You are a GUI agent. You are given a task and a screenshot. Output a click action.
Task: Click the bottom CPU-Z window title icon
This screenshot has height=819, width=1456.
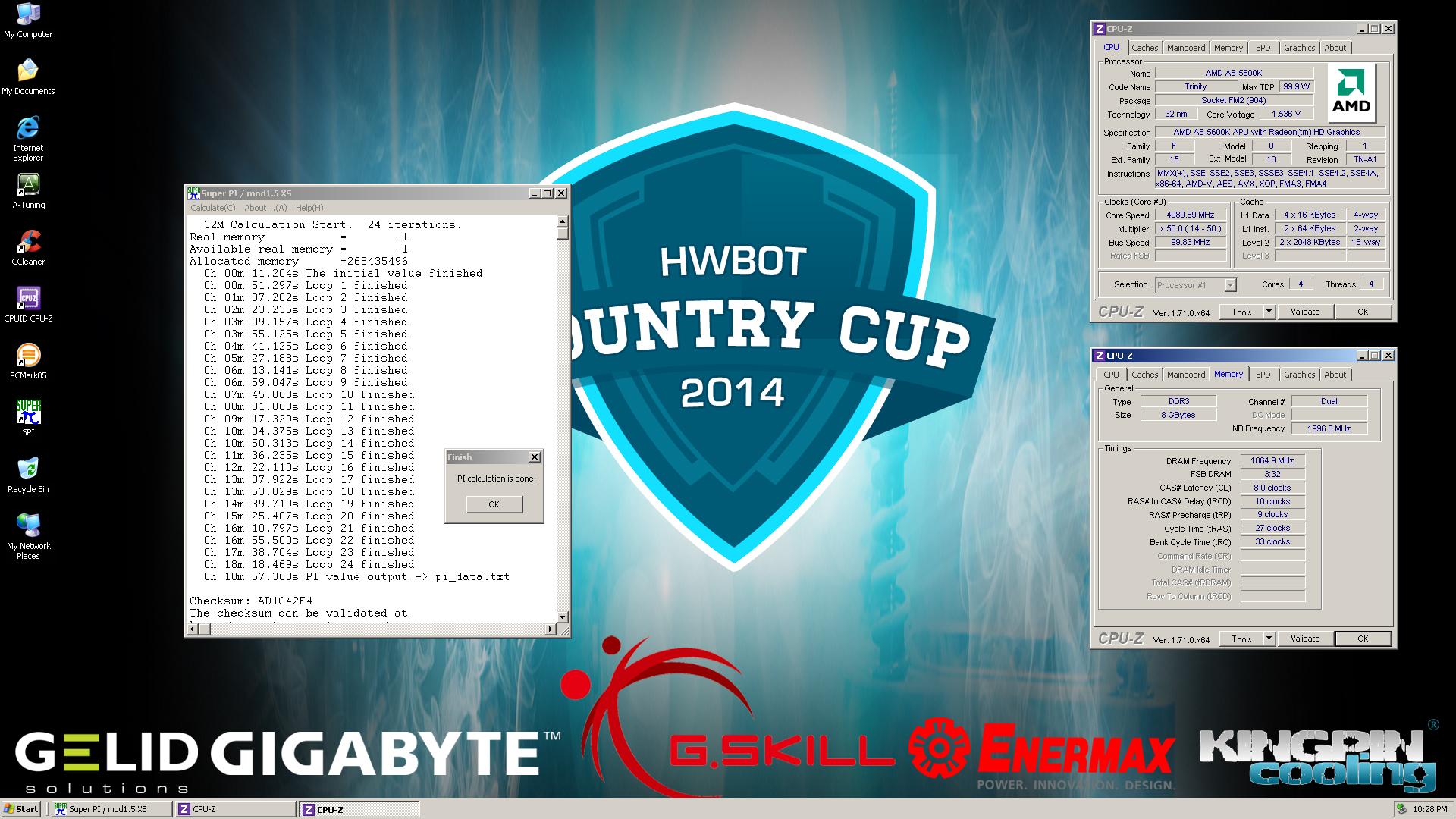pyautogui.click(x=1099, y=356)
